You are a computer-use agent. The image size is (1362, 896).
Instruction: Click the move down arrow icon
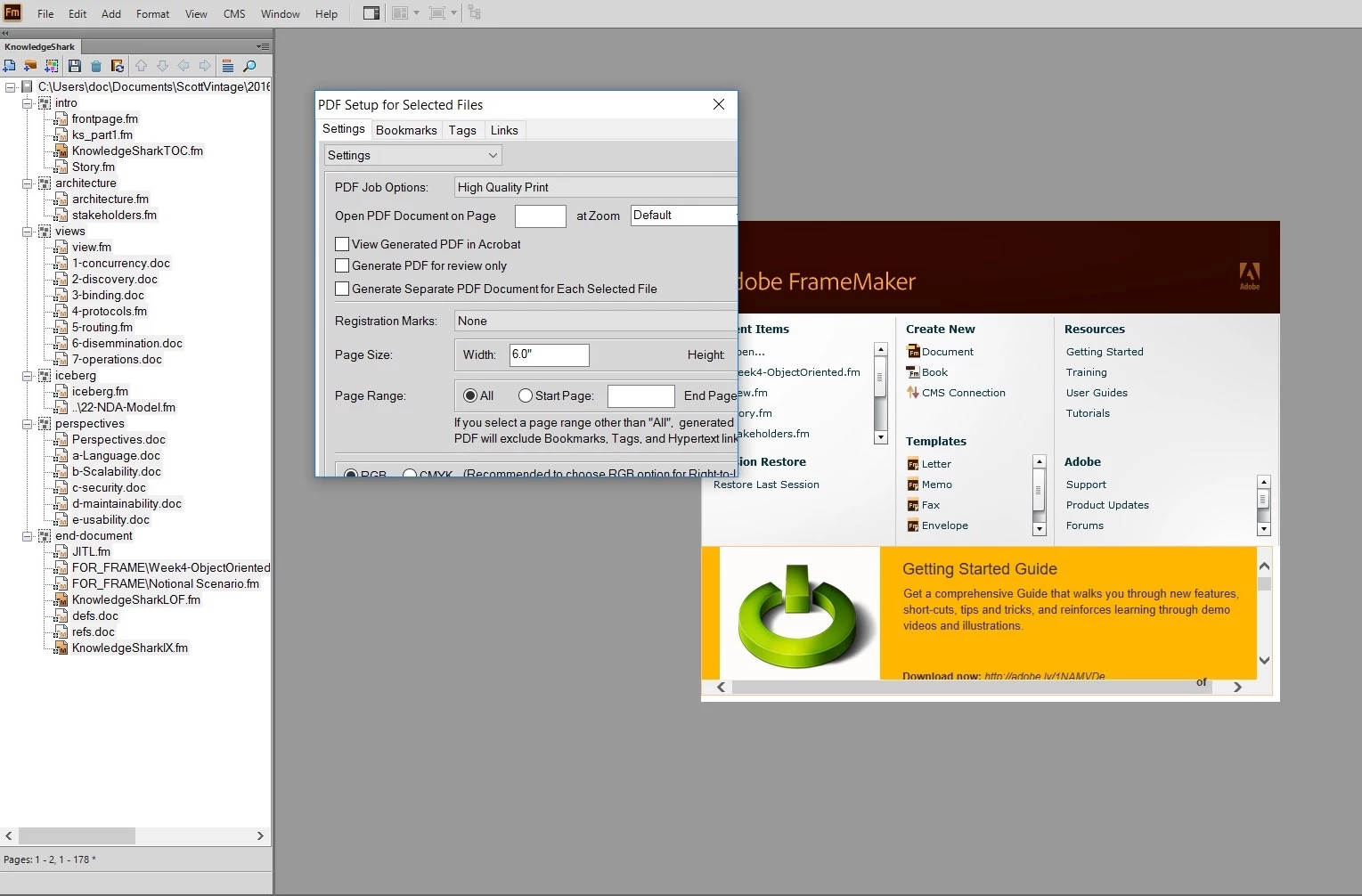click(162, 66)
